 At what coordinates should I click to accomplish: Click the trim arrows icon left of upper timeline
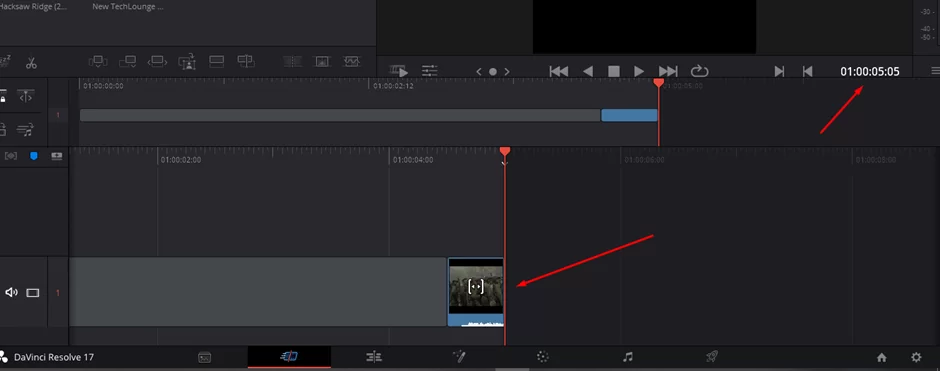(26, 96)
